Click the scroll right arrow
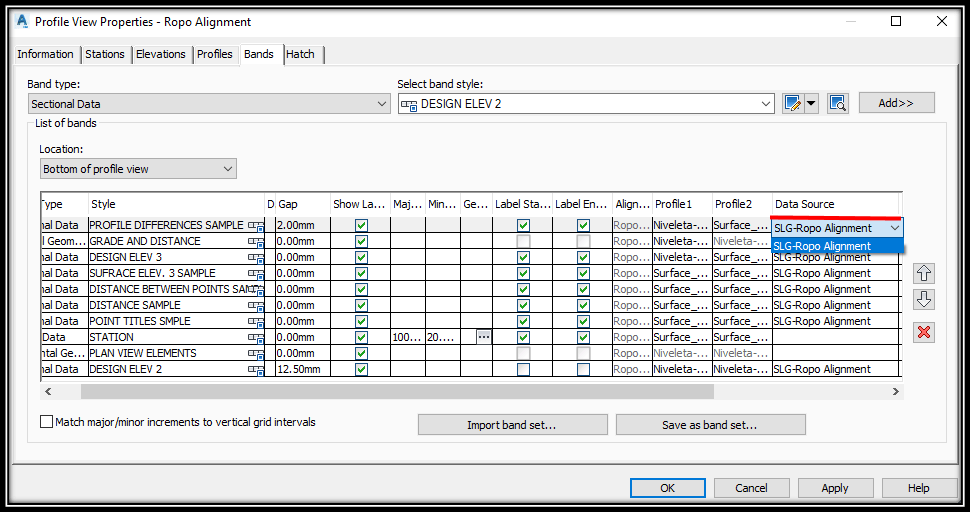The width and height of the screenshot is (970, 512). (x=895, y=391)
